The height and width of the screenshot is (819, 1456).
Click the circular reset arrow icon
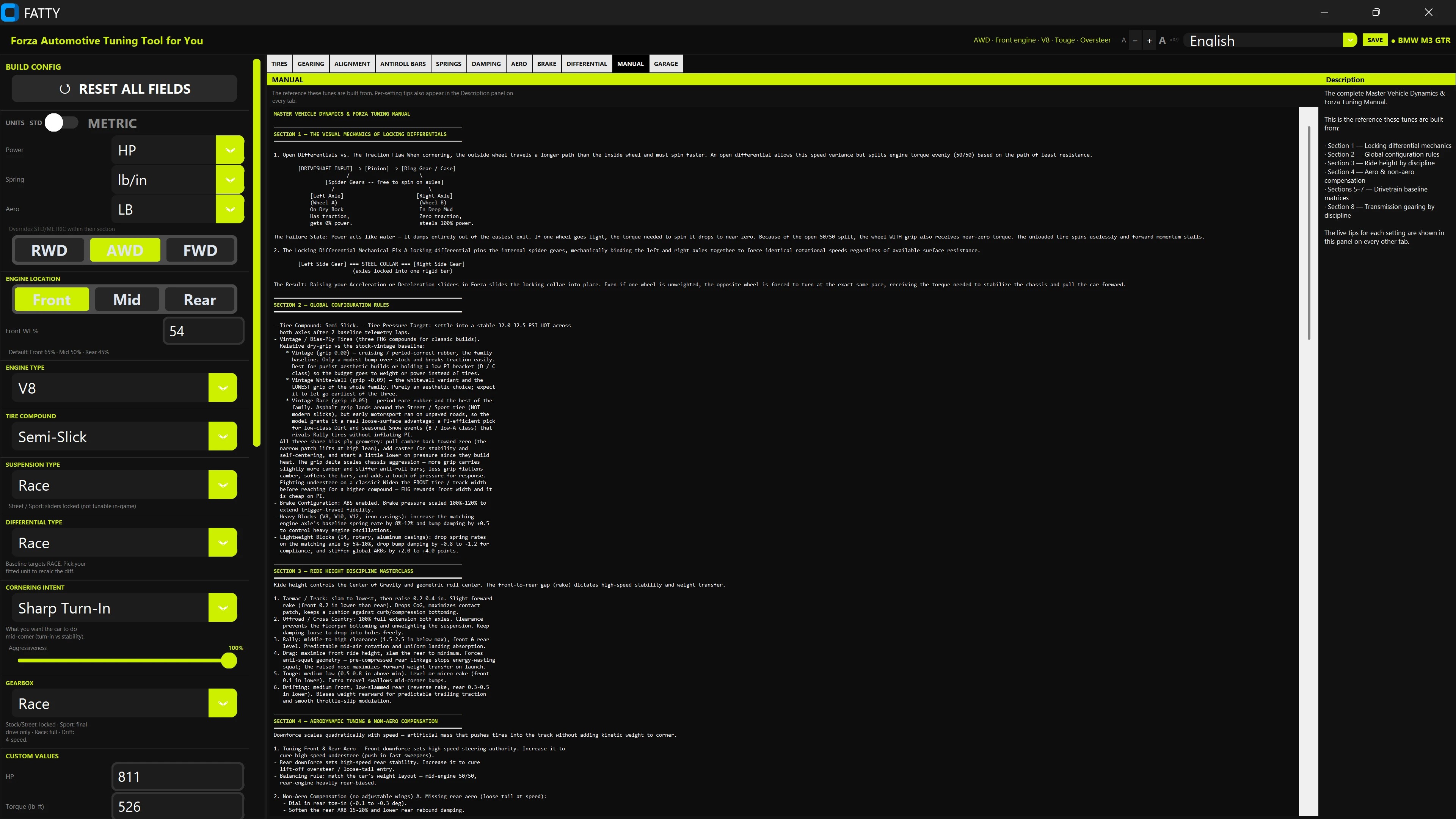tap(65, 89)
